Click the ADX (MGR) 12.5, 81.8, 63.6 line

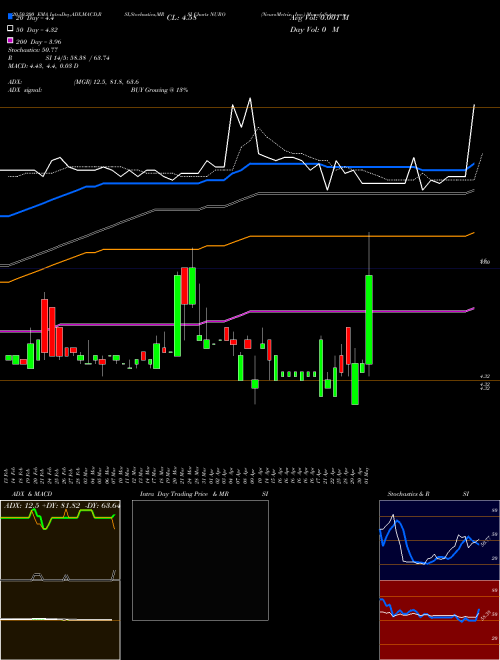click(x=73, y=82)
